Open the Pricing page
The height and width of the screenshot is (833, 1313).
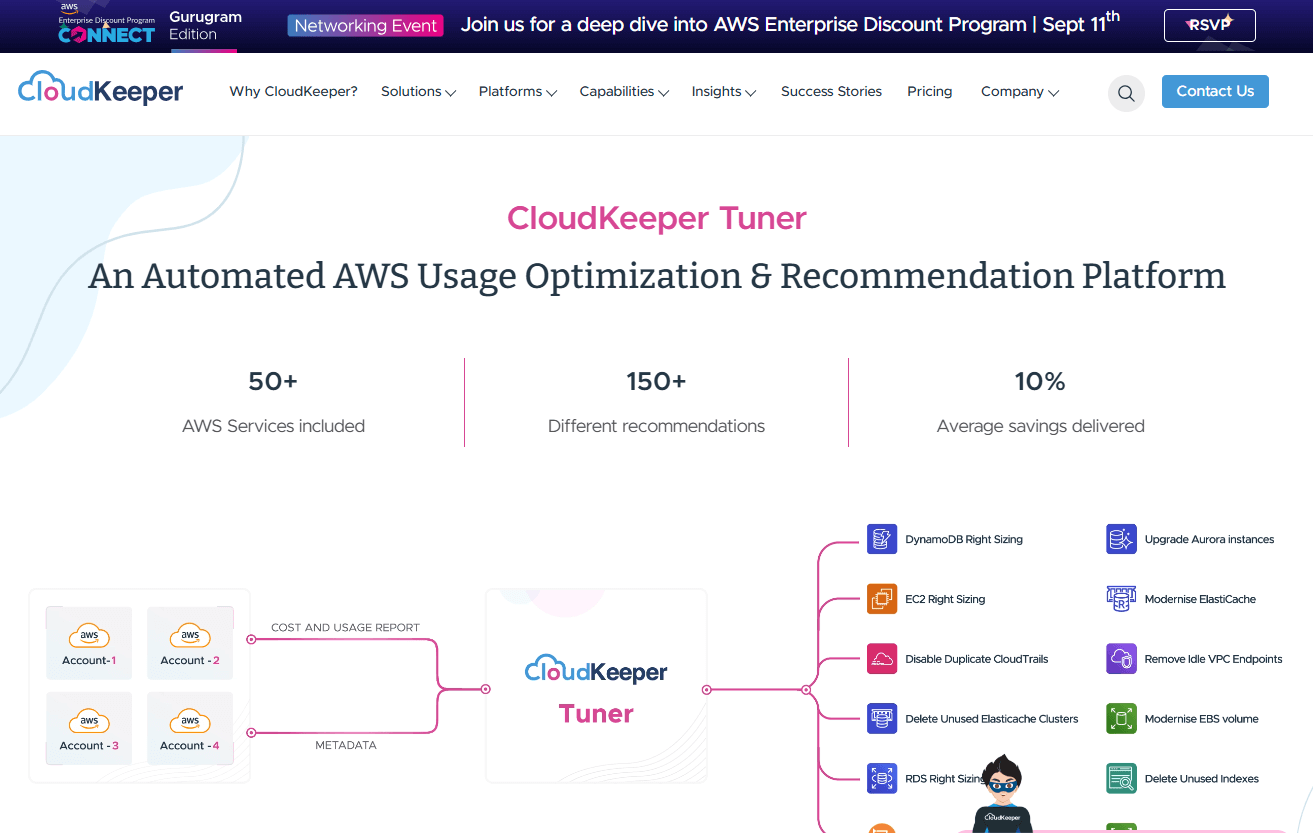tap(930, 92)
